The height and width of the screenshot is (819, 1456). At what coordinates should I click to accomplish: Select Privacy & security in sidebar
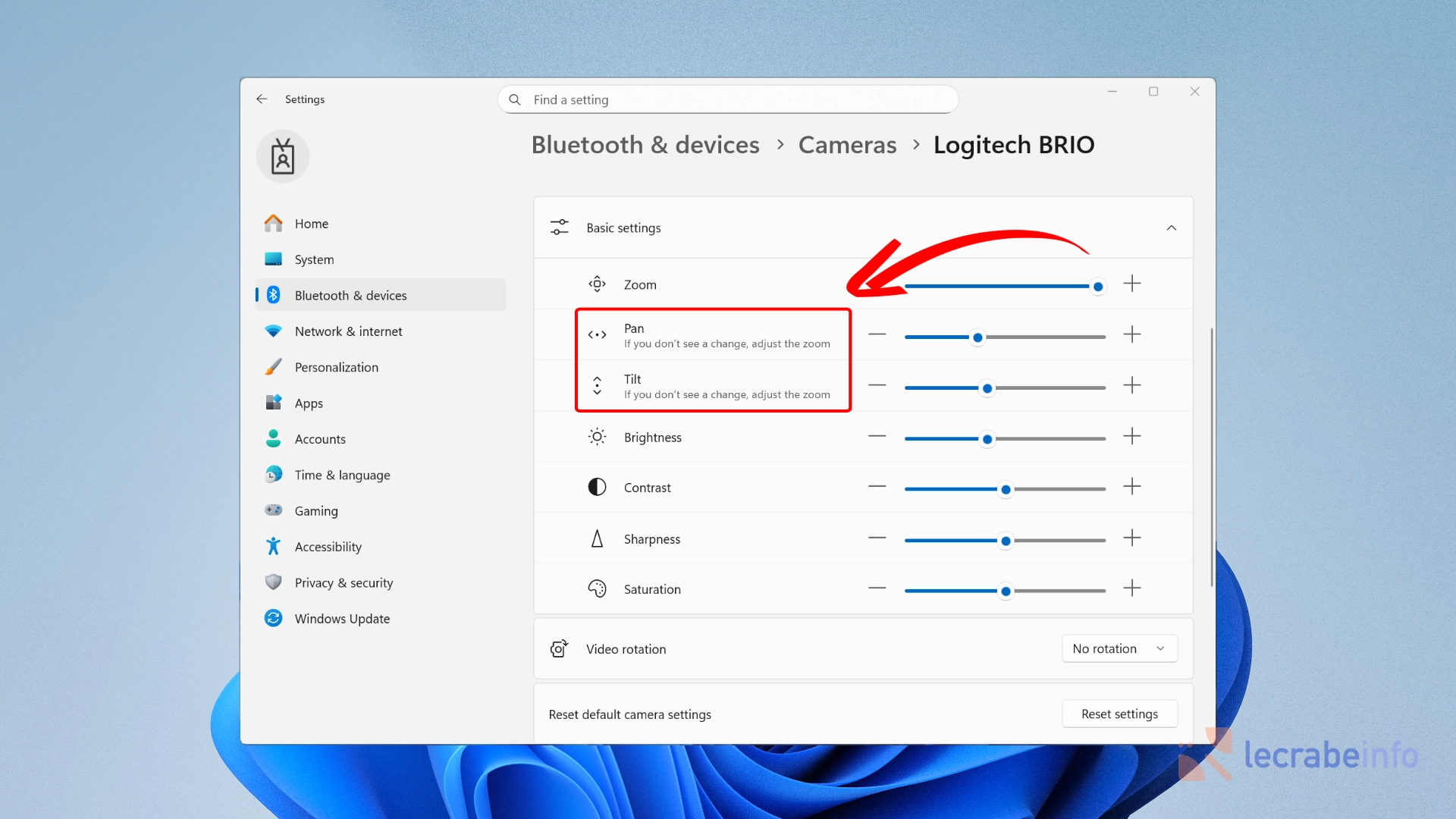(344, 582)
